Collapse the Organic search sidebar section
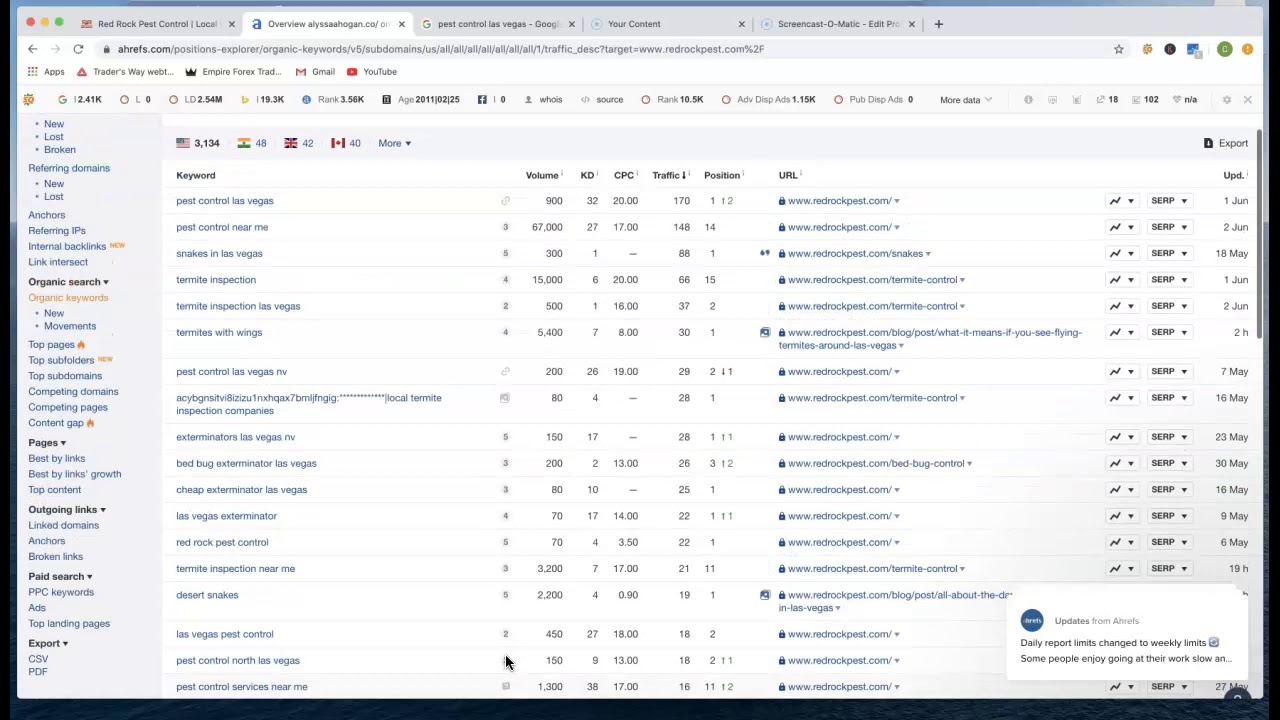 coord(68,283)
